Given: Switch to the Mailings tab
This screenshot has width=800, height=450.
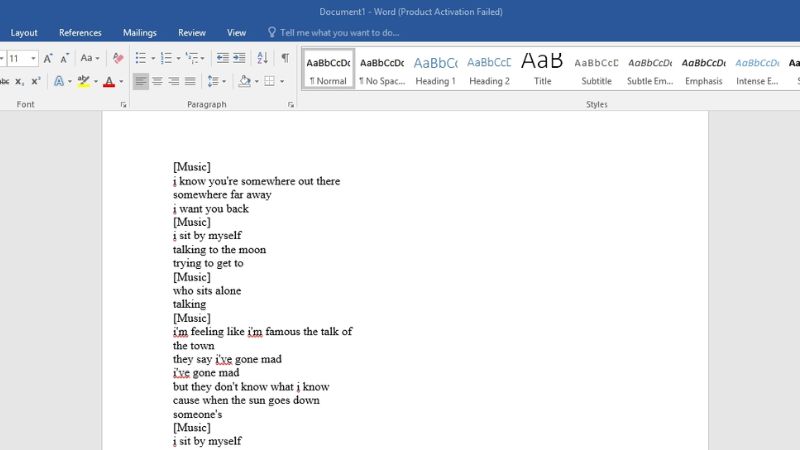Looking at the screenshot, I should (140, 33).
